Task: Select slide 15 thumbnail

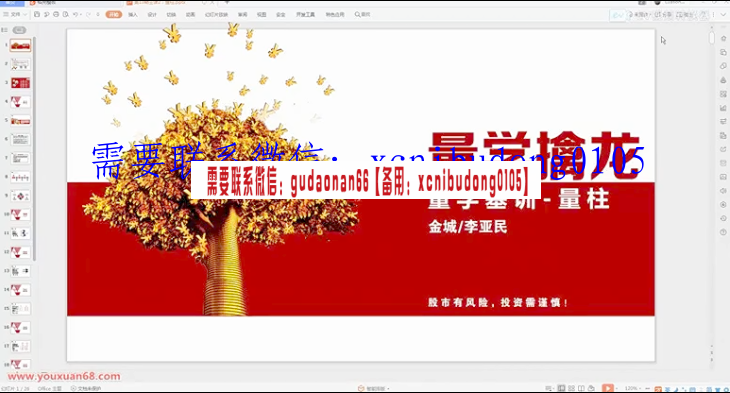Action: [x=20, y=309]
